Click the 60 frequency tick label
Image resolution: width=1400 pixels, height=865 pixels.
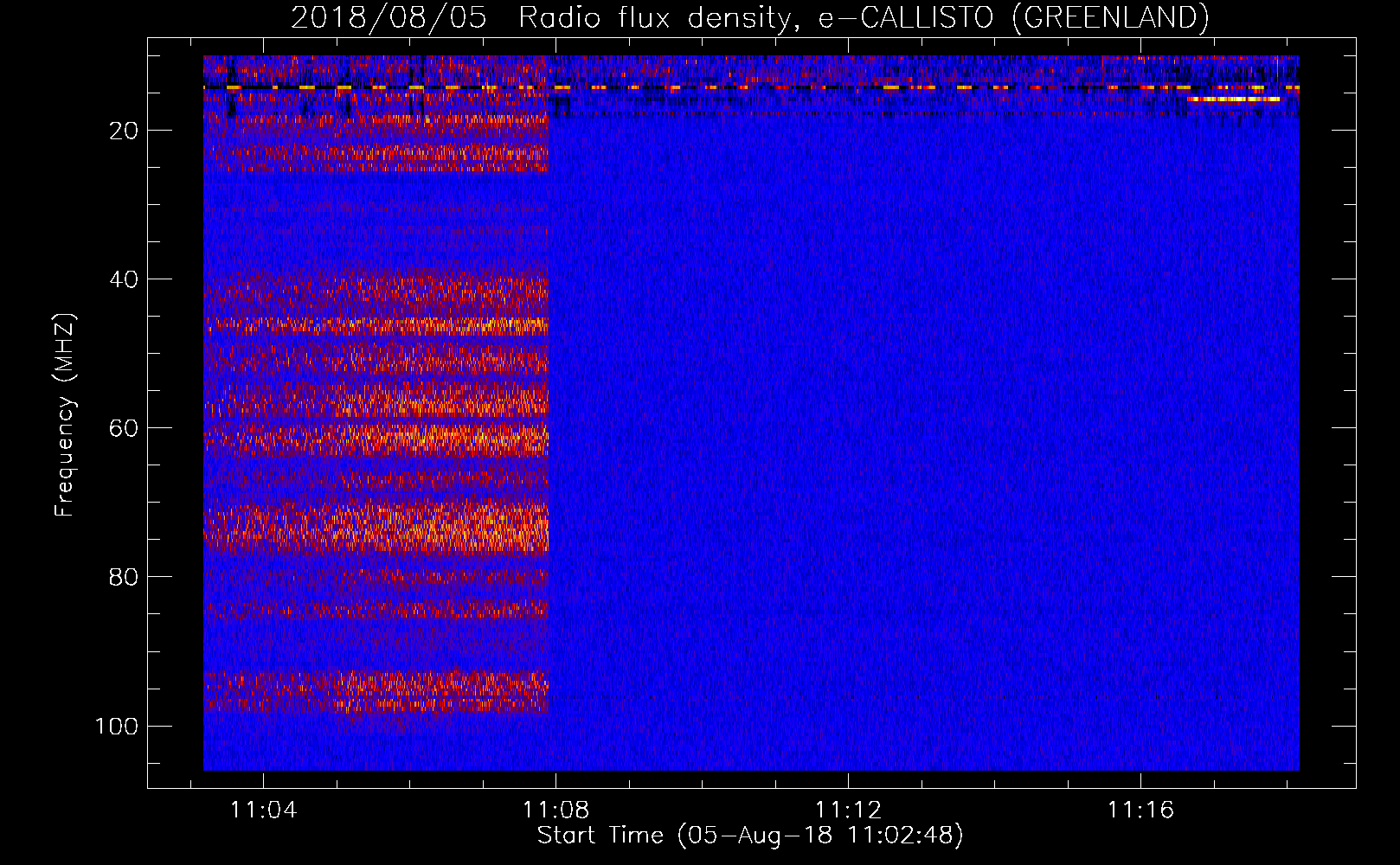(x=124, y=428)
